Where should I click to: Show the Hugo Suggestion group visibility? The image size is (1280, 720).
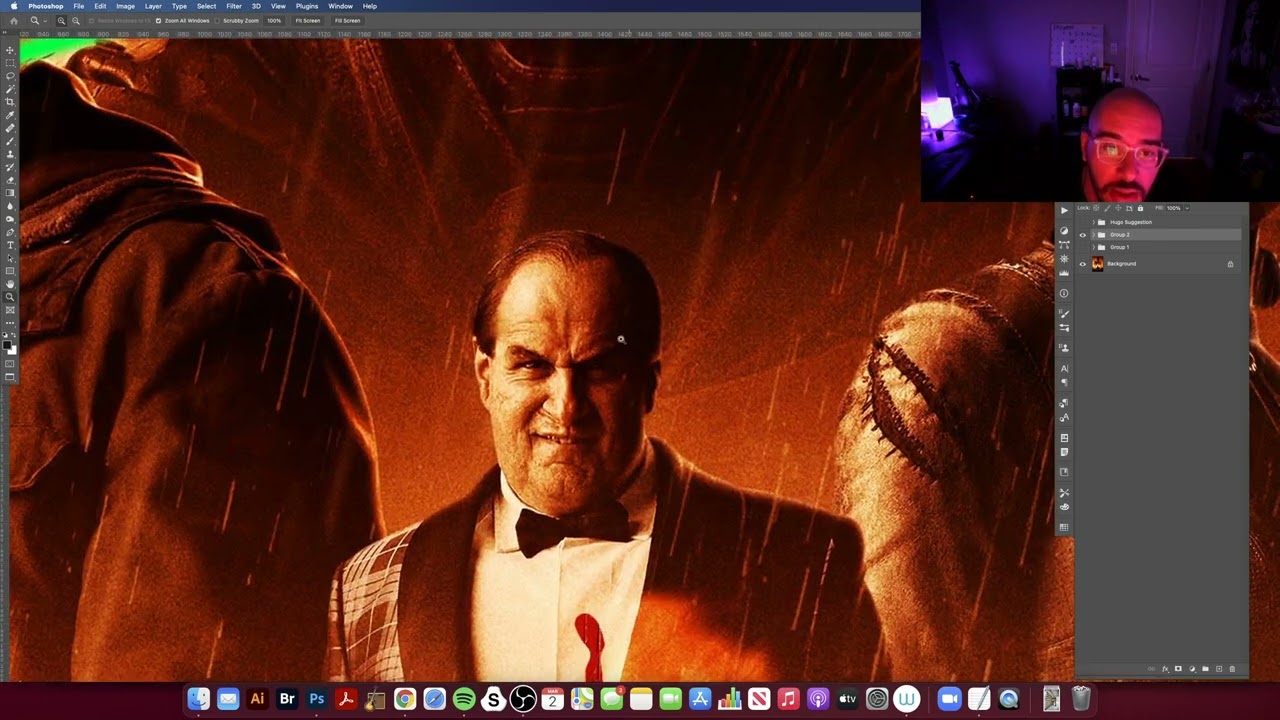coord(1083,222)
